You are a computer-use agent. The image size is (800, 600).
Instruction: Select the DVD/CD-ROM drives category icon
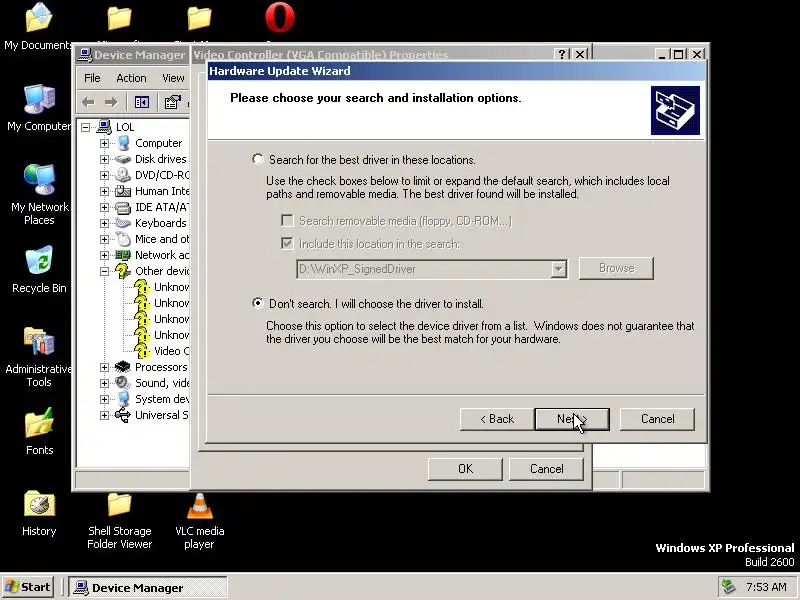click(x=122, y=175)
